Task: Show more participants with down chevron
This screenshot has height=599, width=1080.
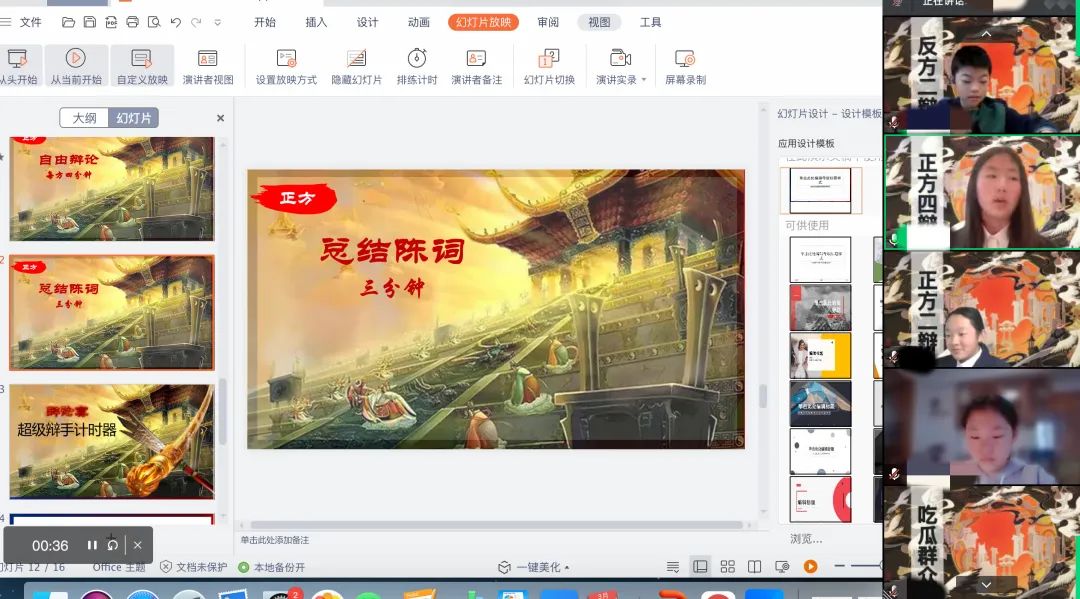Action: click(x=986, y=585)
